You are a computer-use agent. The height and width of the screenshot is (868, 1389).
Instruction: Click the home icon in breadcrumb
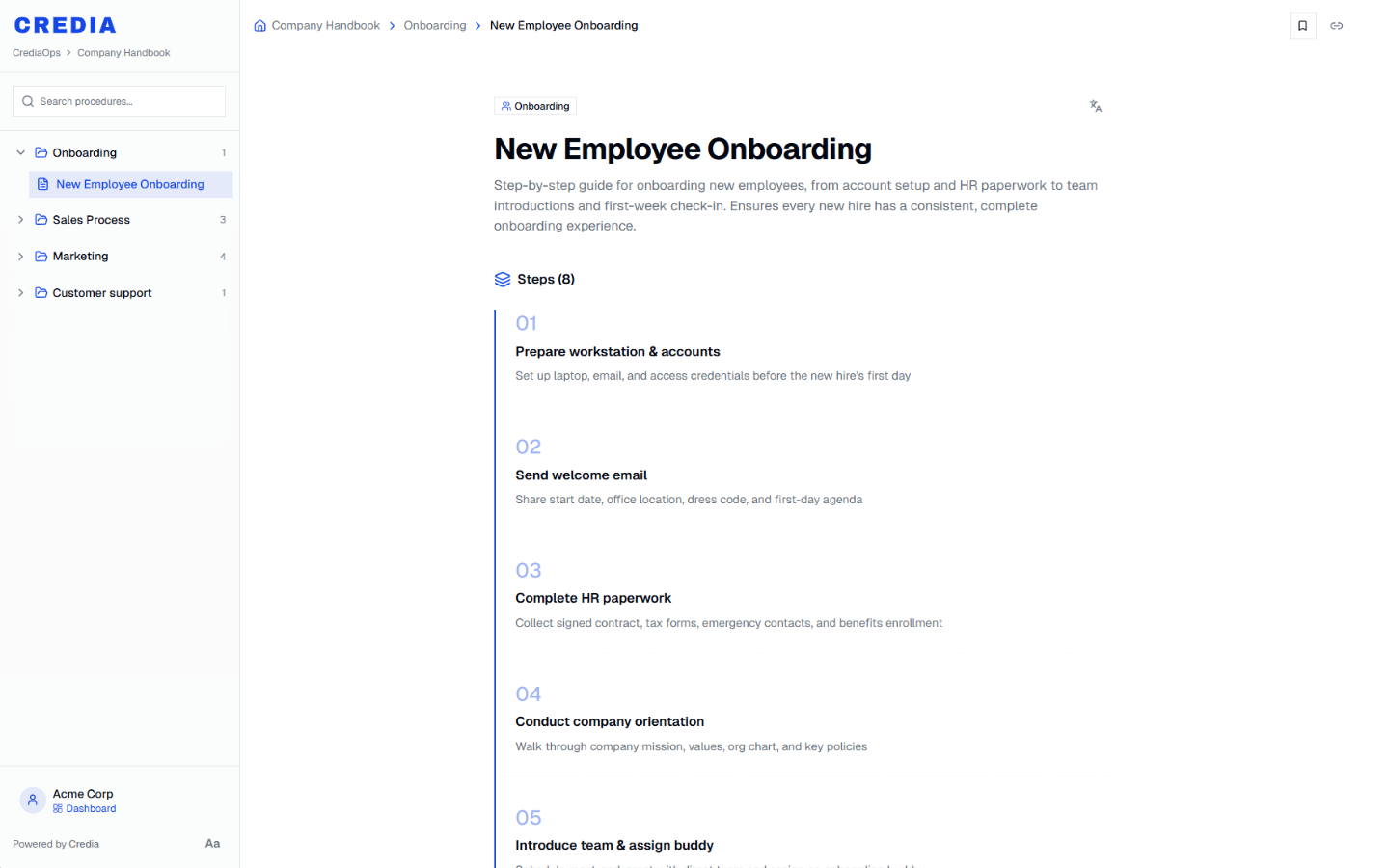click(259, 26)
